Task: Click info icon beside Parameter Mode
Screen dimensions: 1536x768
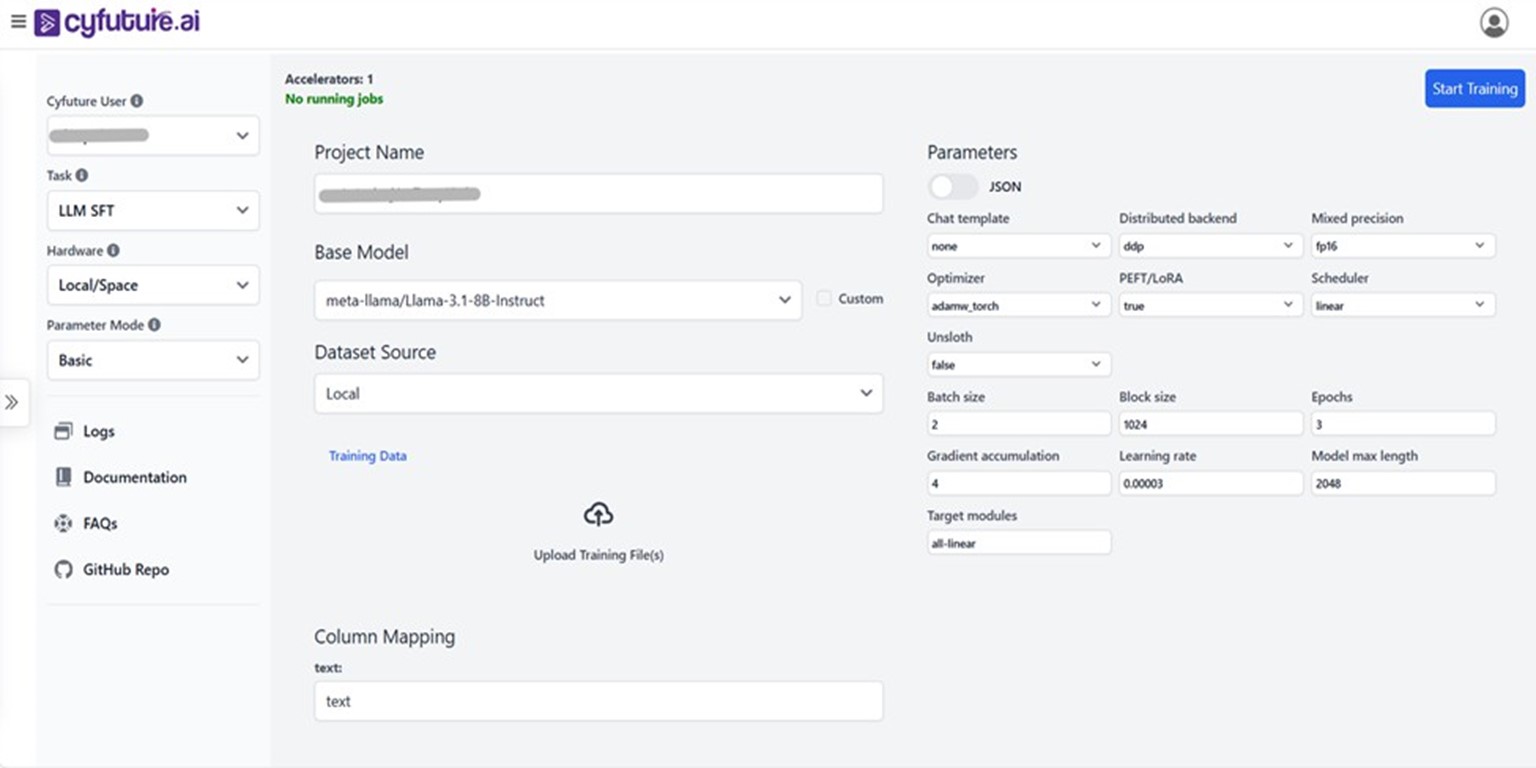Action: (x=154, y=325)
